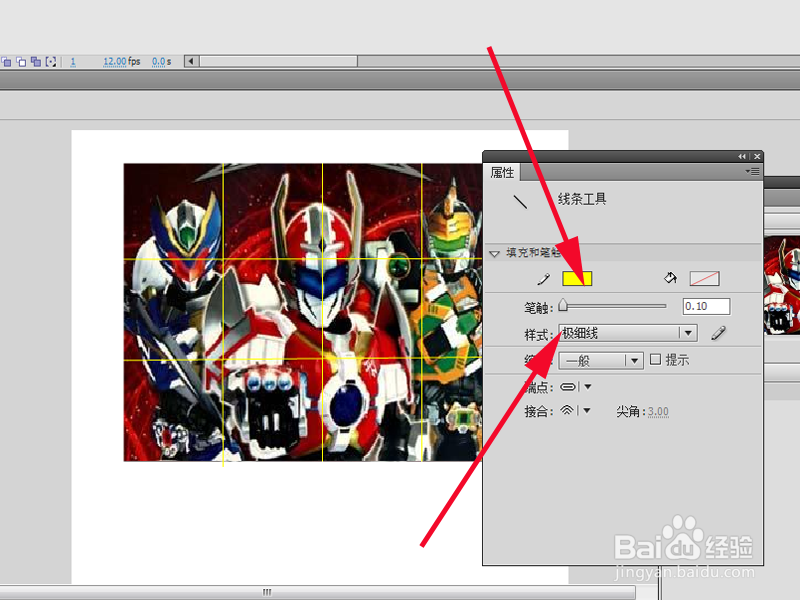Open the yellow stroke color swatch
Image resolution: width=800 pixels, height=600 pixels.
(x=577, y=279)
